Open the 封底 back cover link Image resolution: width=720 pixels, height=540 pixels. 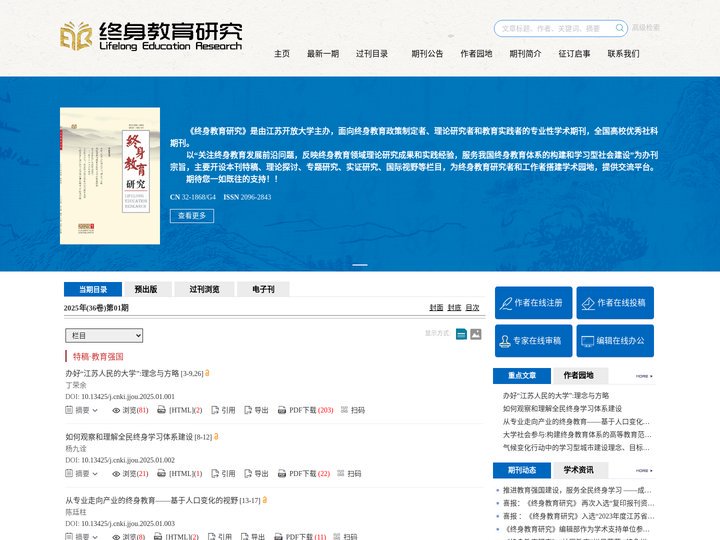click(454, 308)
